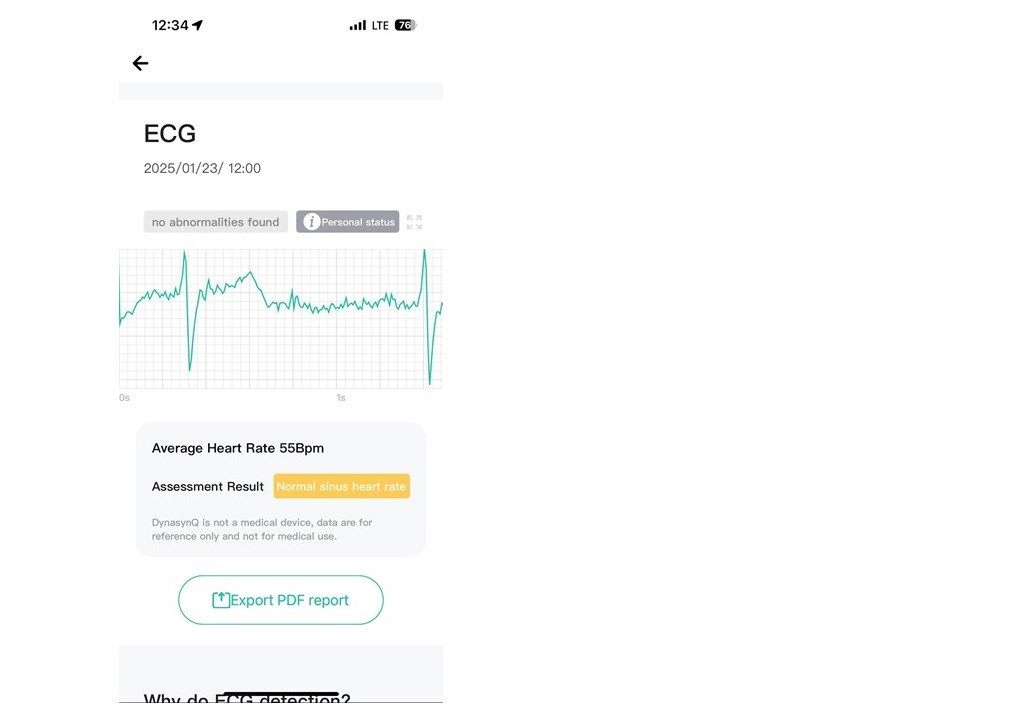1029x713 pixels.
Task: Open fullscreen ECG chart expand icon
Action: [x=414, y=222]
